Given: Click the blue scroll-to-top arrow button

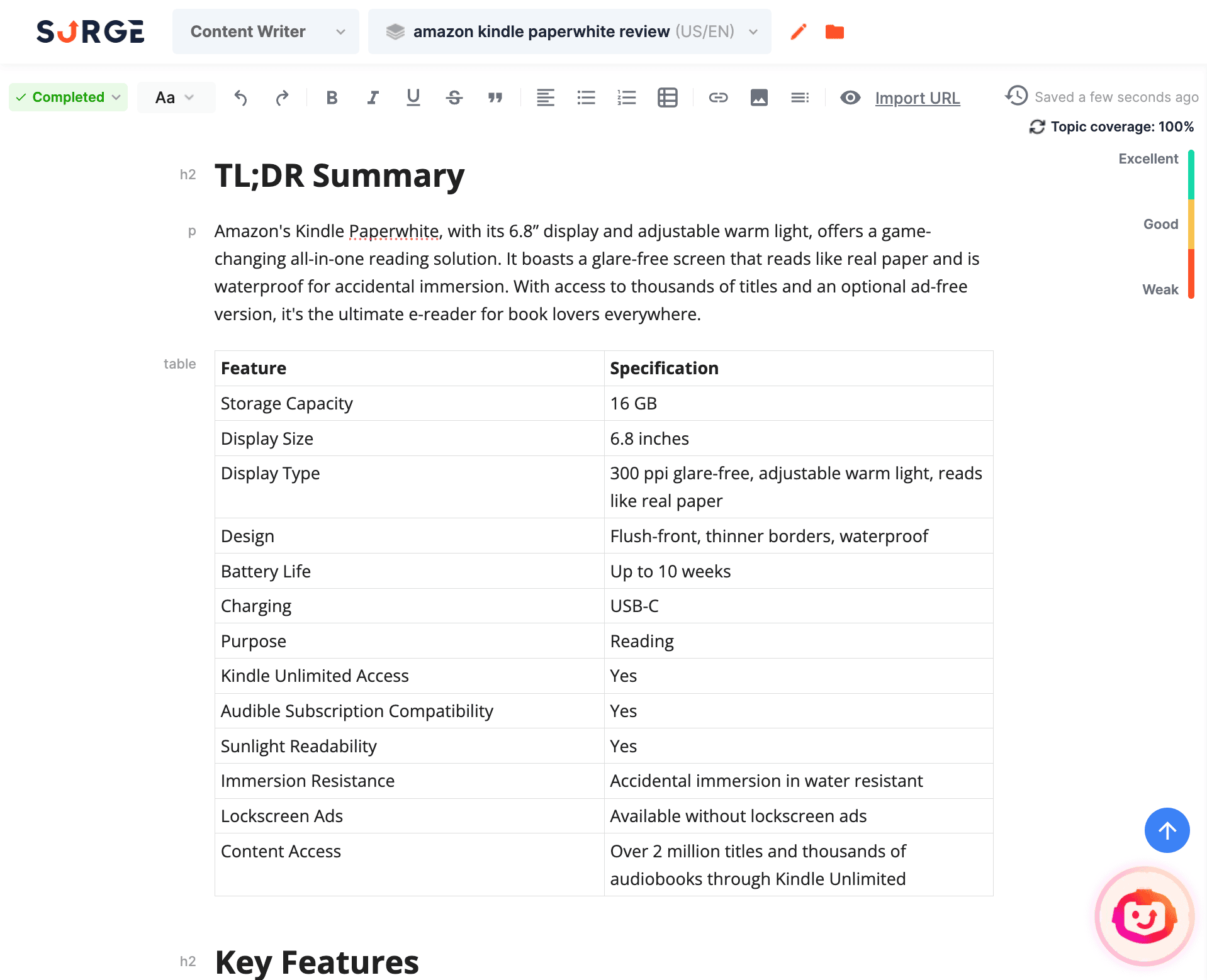Looking at the screenshot, I should (x=1167, y=830).
